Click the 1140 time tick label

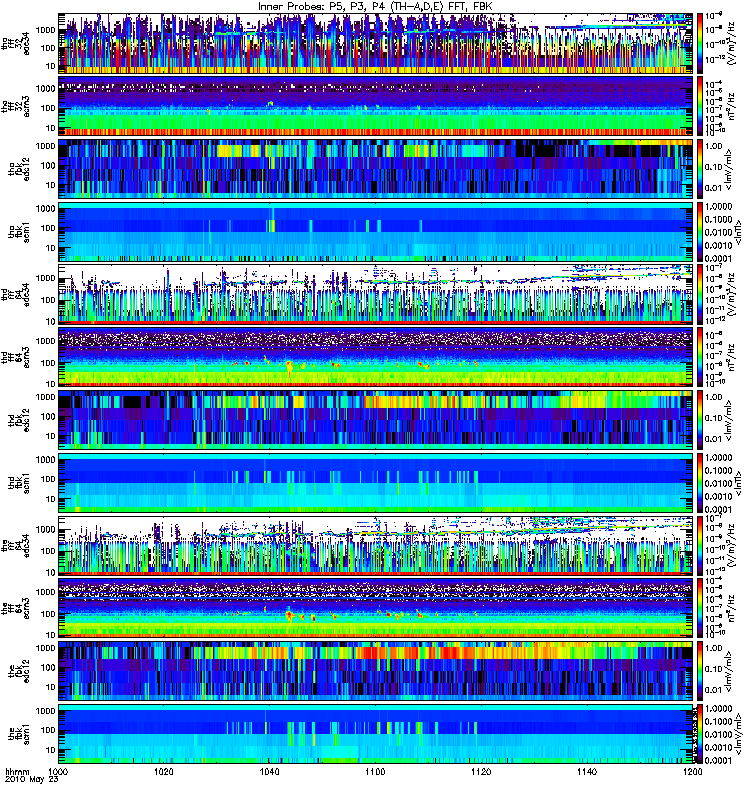(x=587, y=772)
